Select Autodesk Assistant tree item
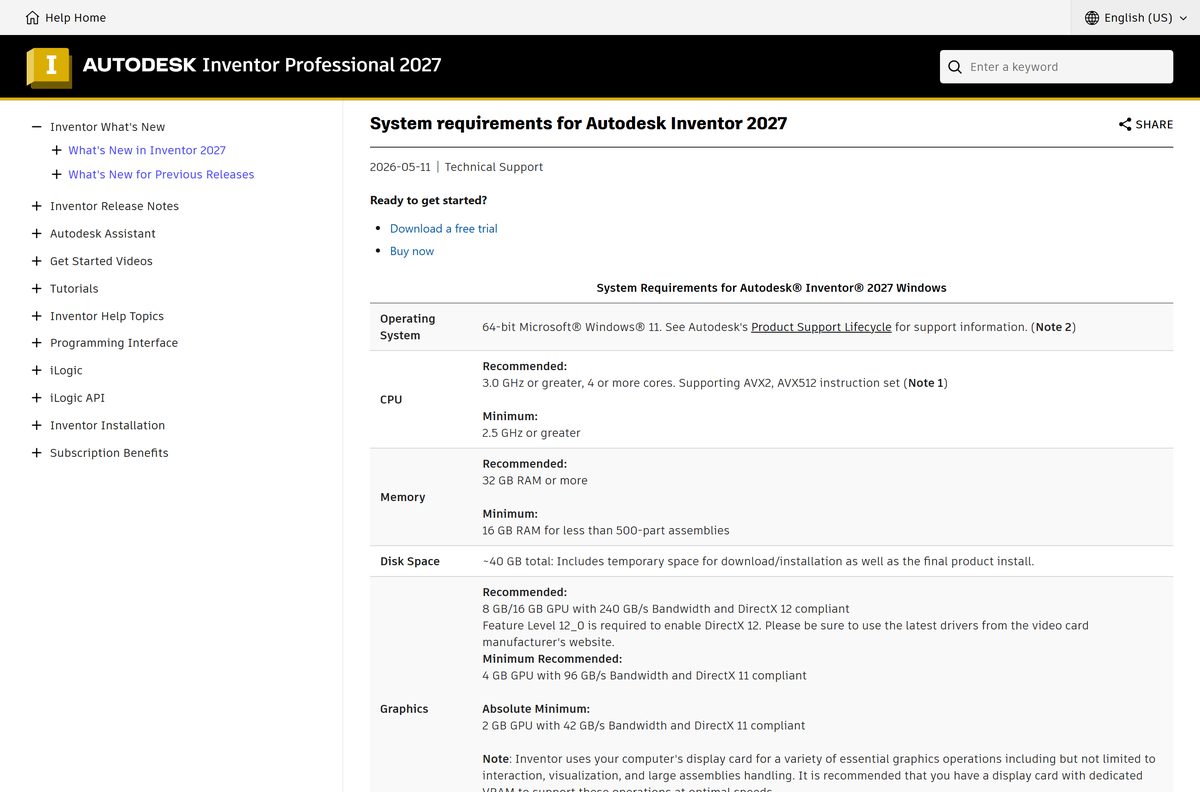 pyautogui.click(x=103, y=233)
